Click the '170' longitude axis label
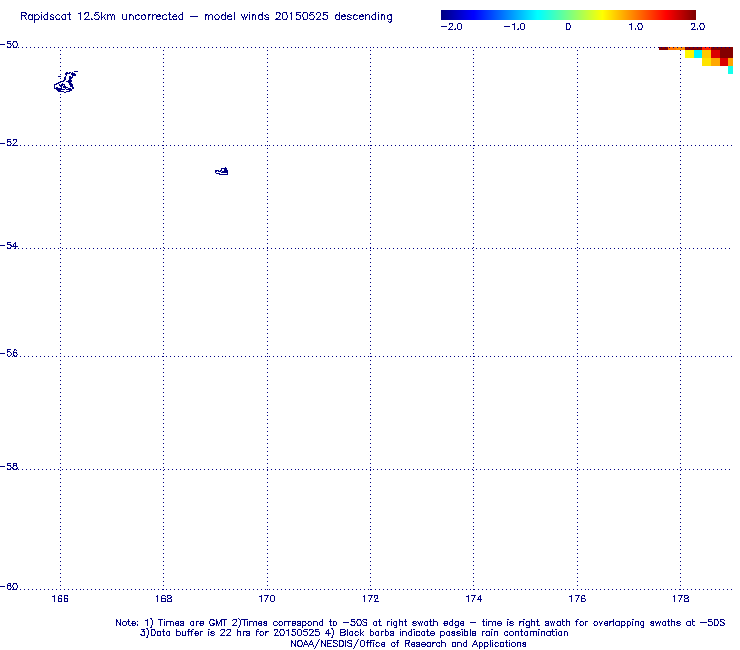The image size is (740, 650). click(267, 599)
